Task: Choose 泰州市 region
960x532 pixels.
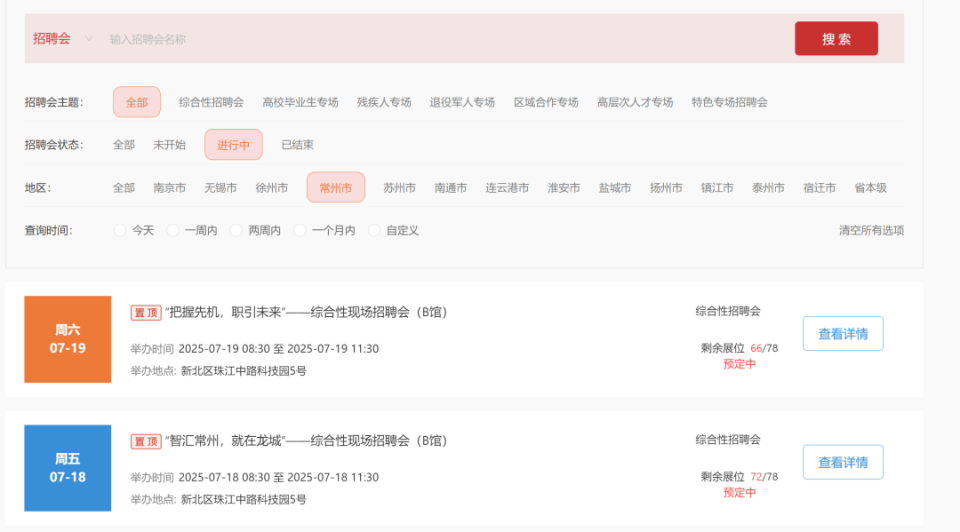Action: (768, 188)
